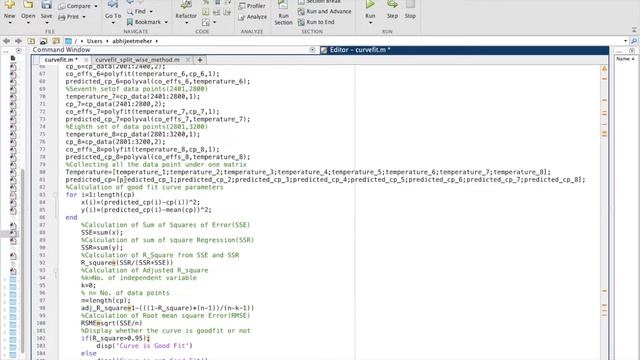Click the Stop icon

[x=410, y=4]
